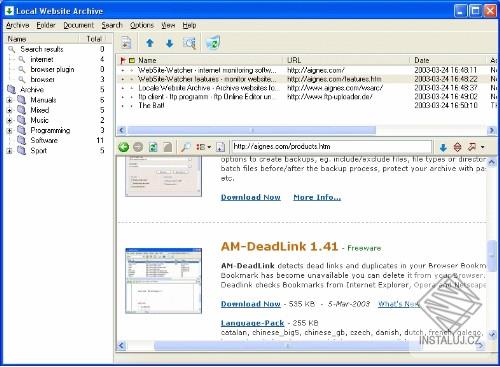The image size is (500, 367).
Task: Click the save page document icon
Action: [x=220, y=147]
